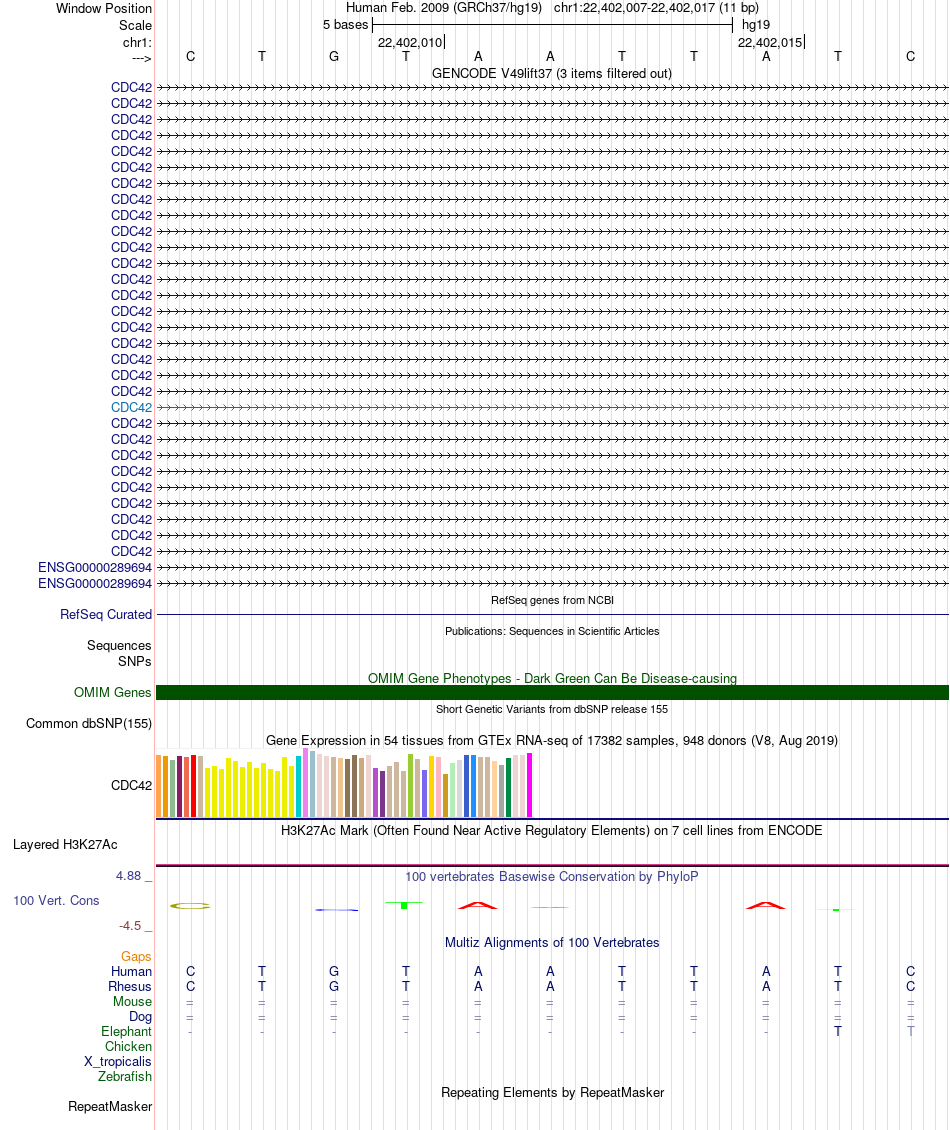Click the G base in Rhesus alignment row

[x=334, y=987]
